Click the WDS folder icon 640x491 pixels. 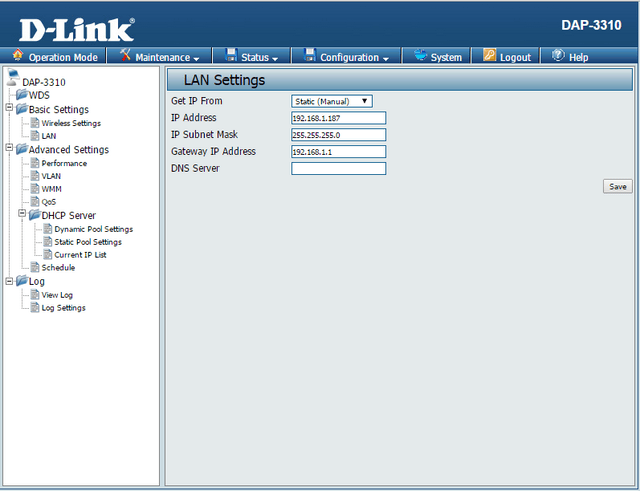tap(22, 95)
